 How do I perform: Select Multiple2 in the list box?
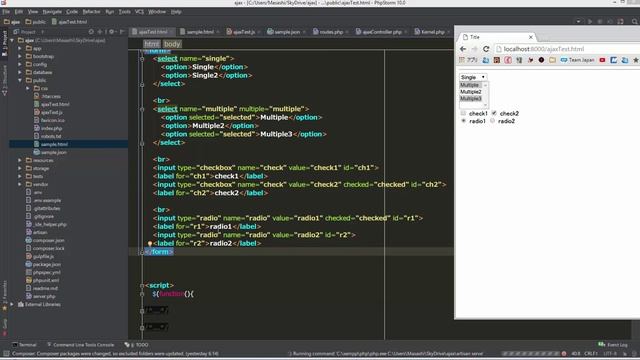coord(471,92)
